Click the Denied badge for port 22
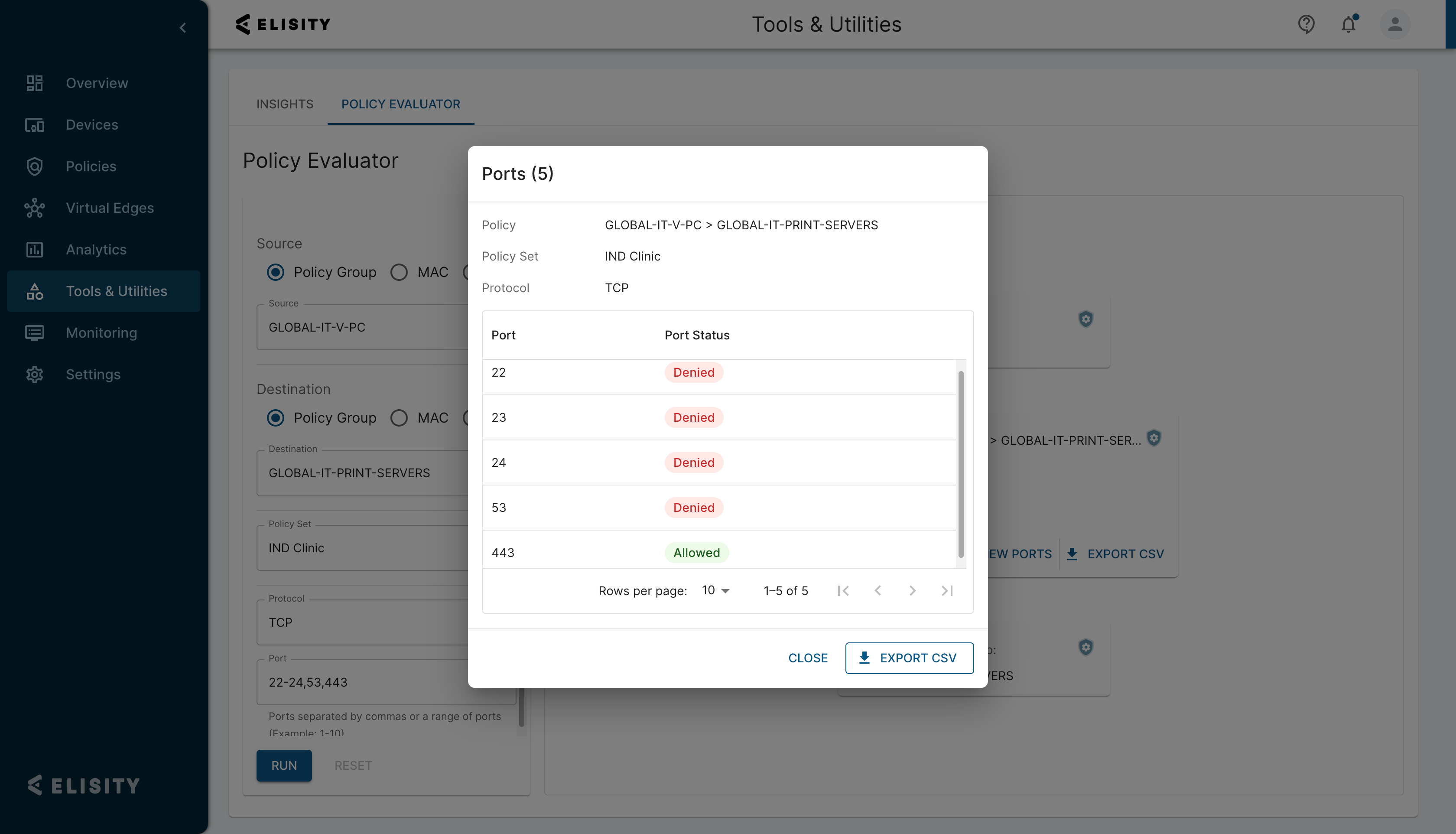Image resolution: width=1456 pixels, height=834 pixels. (x=694, y=372)
